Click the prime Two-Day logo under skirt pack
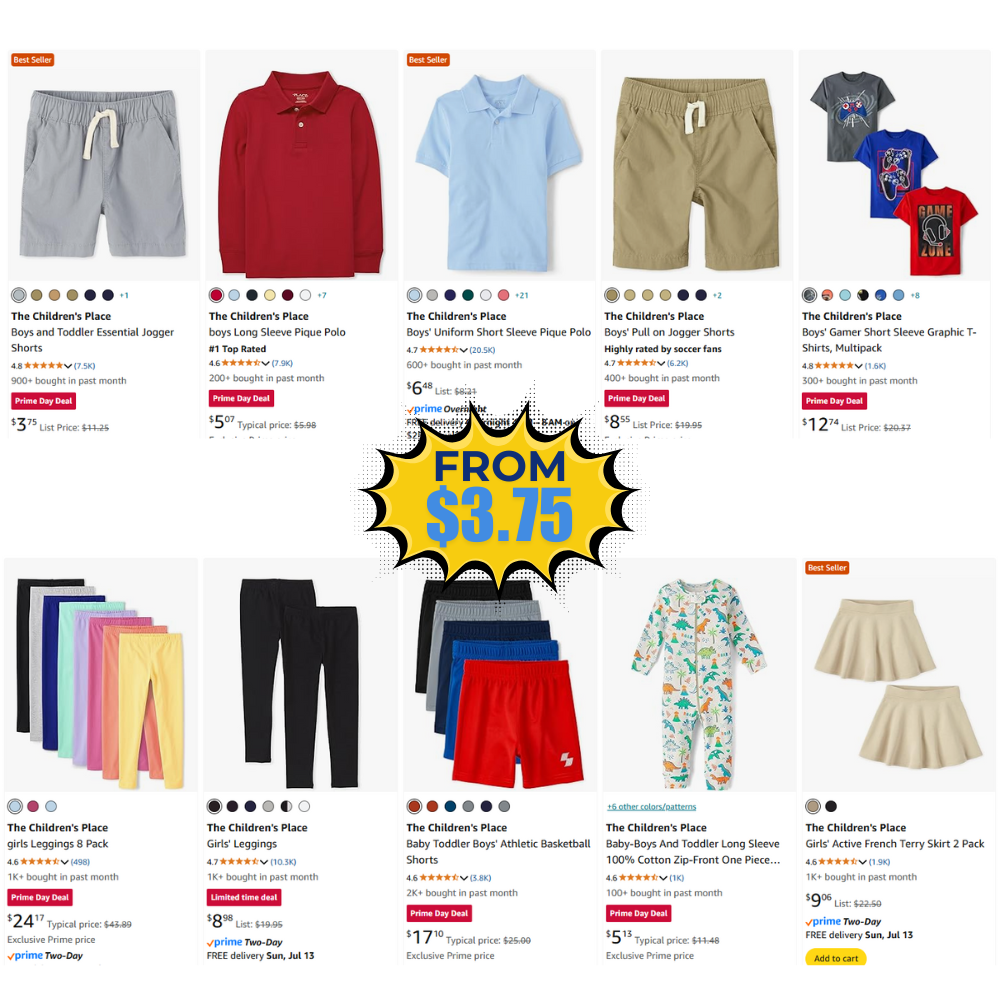Viewport: 1000px width, 1000px height. click(843, 922)
